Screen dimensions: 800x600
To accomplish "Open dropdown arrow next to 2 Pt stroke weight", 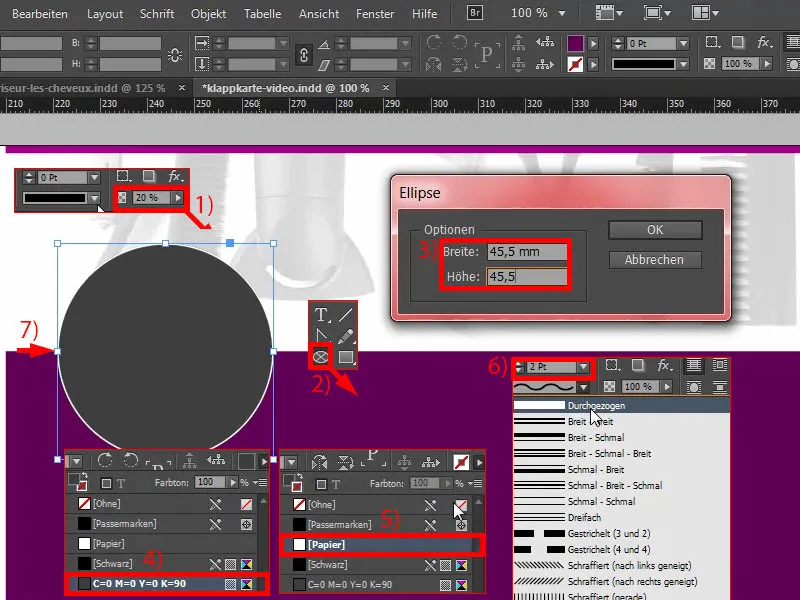I will pos(583,367).
